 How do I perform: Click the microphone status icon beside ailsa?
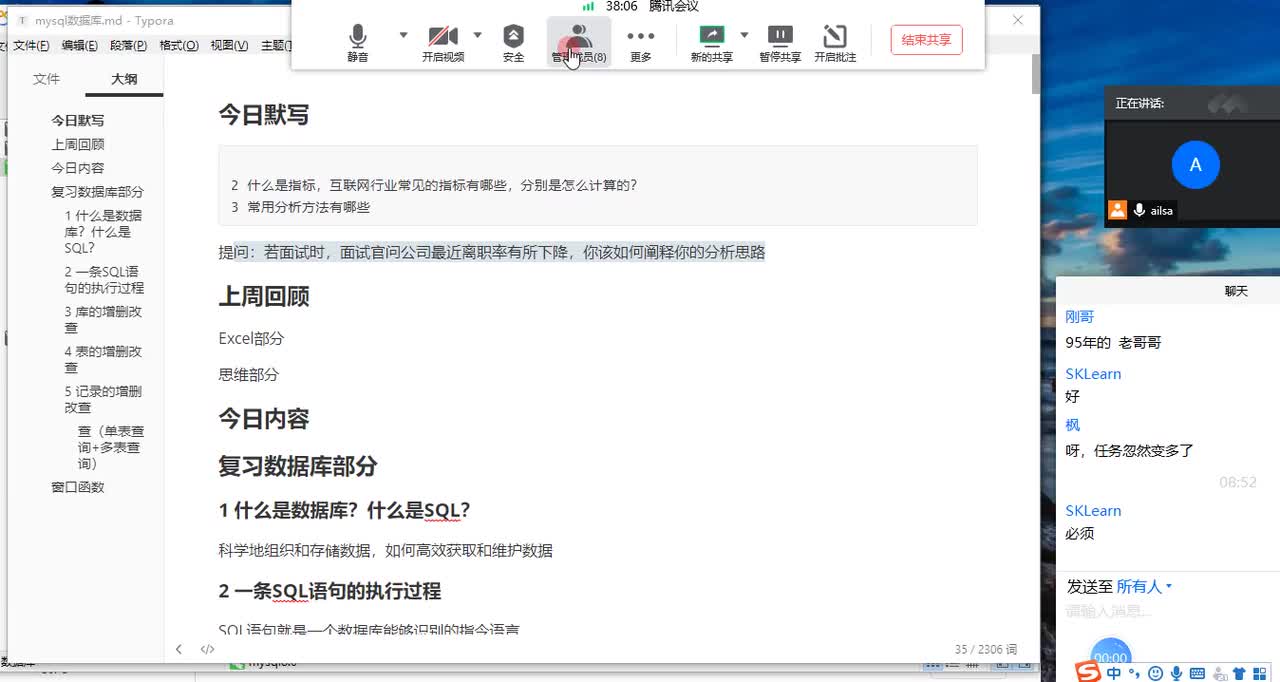[x=1139, y=210]
